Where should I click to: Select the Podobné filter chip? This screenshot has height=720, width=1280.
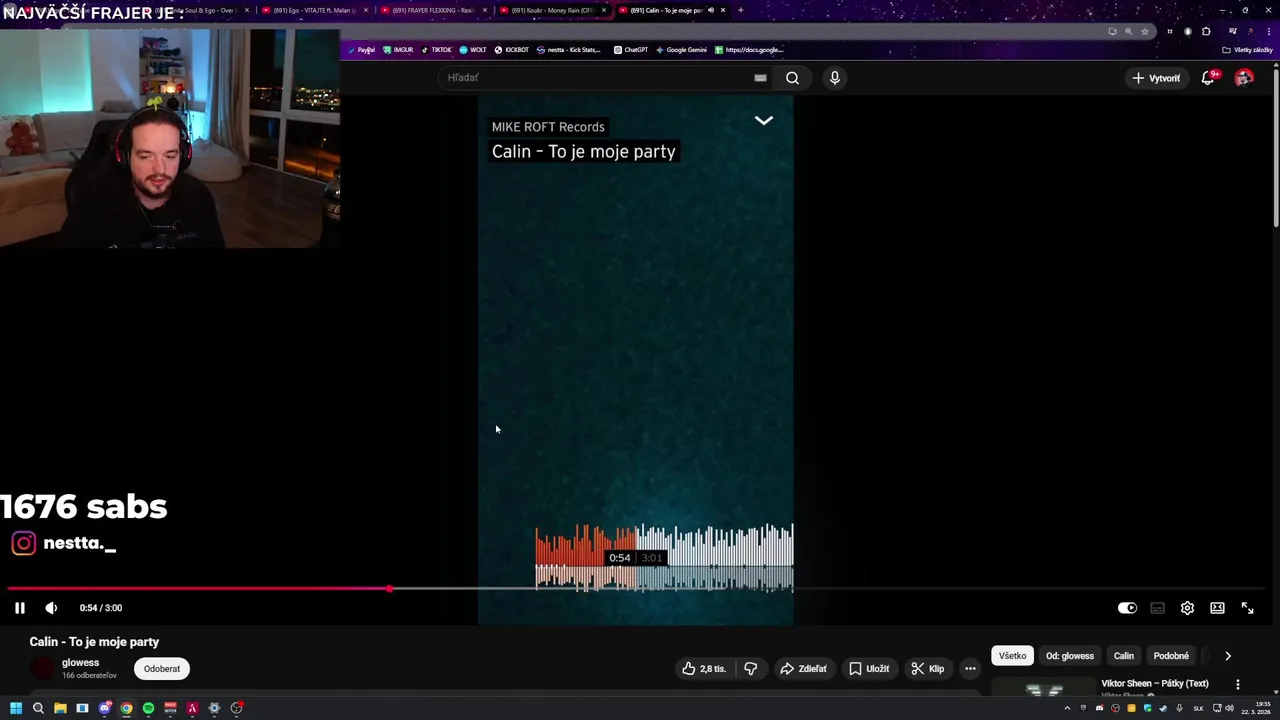(x=1171, y=656)
